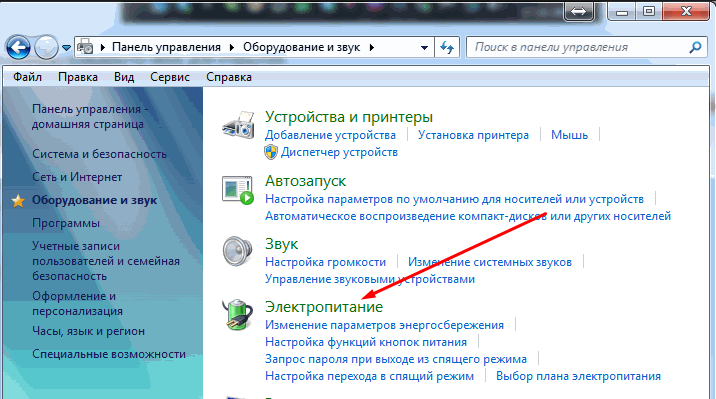Click Выбор плана электропитания link
Screen dimensions: 716x399
pos(579,376)
